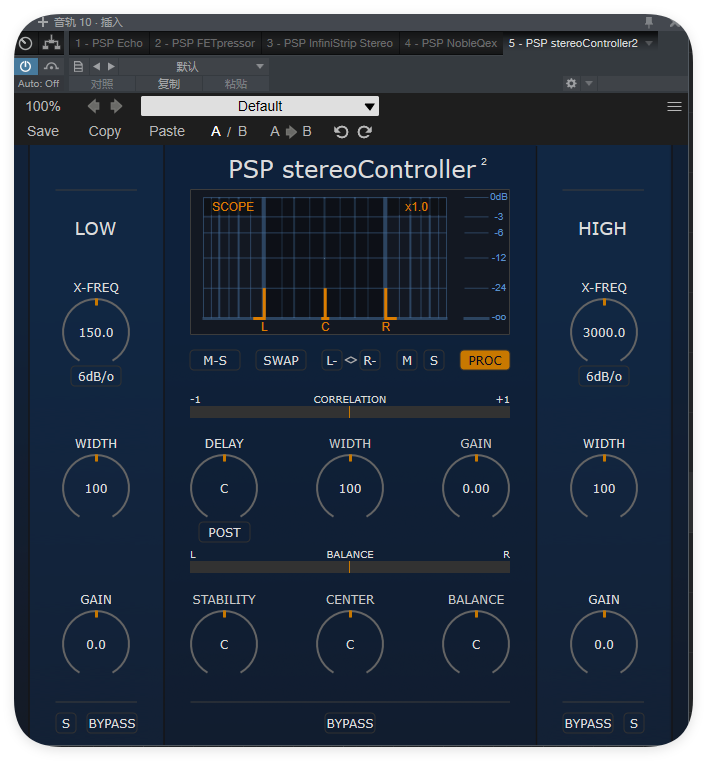
Task: Click the HIGH X-FREQ 3000.0 knob
Action: click(604, 332)
